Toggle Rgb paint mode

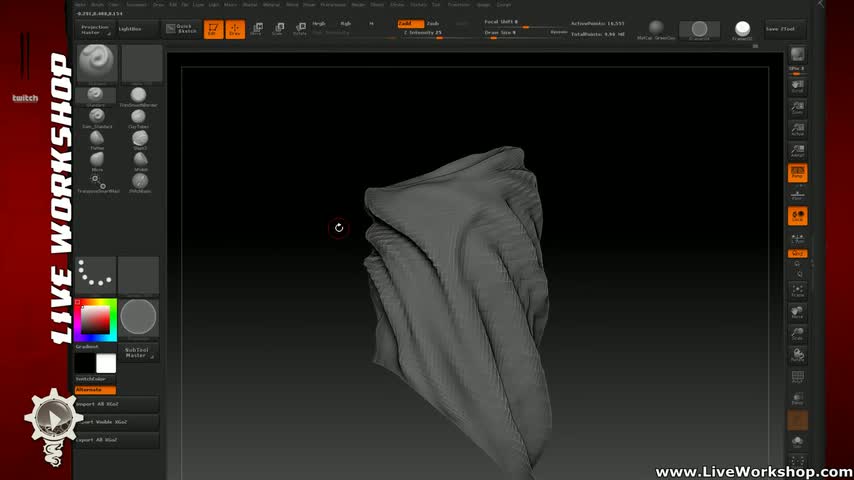pyautogui.click(x=346, y=23)
